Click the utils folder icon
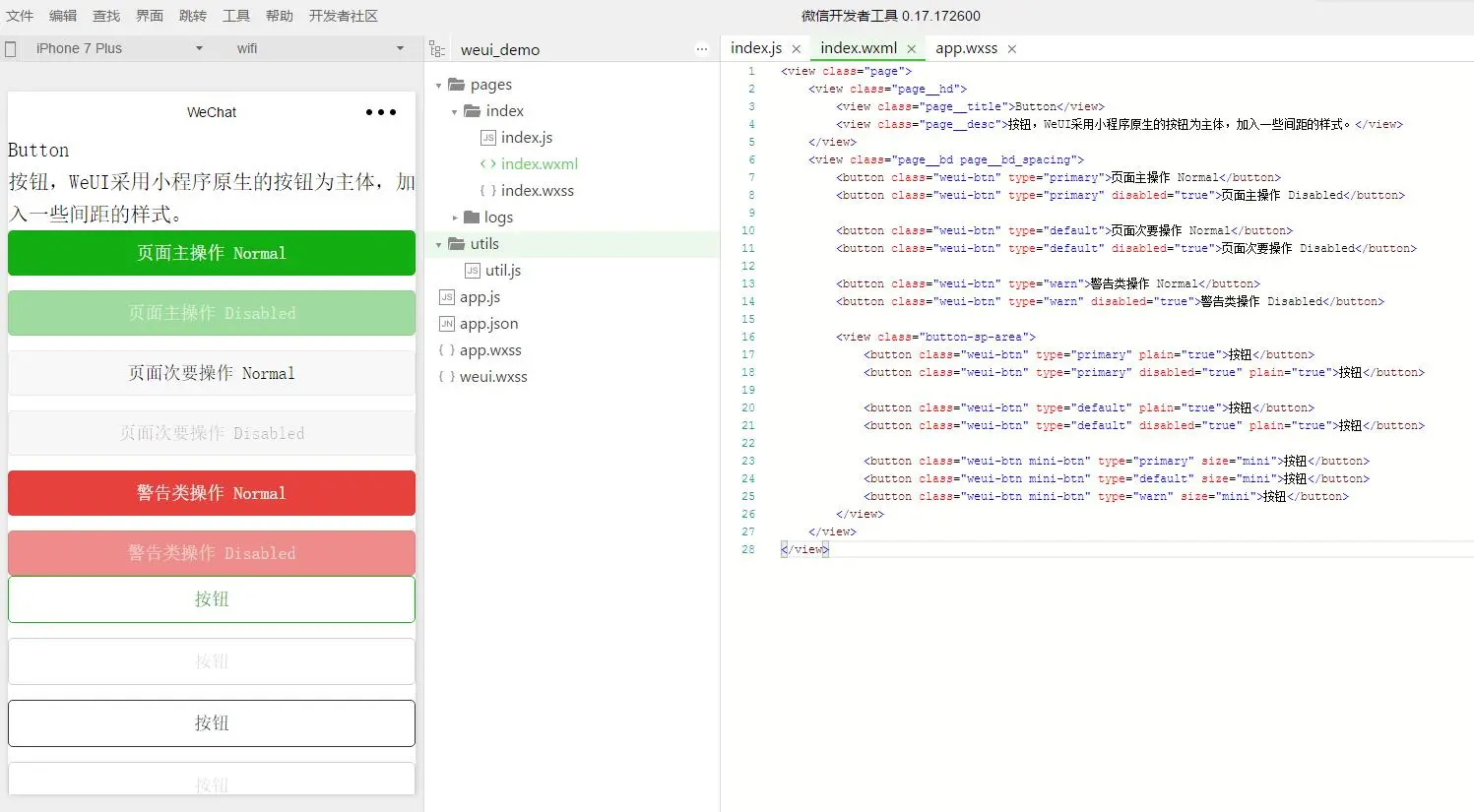 click(x=457, y=244)
